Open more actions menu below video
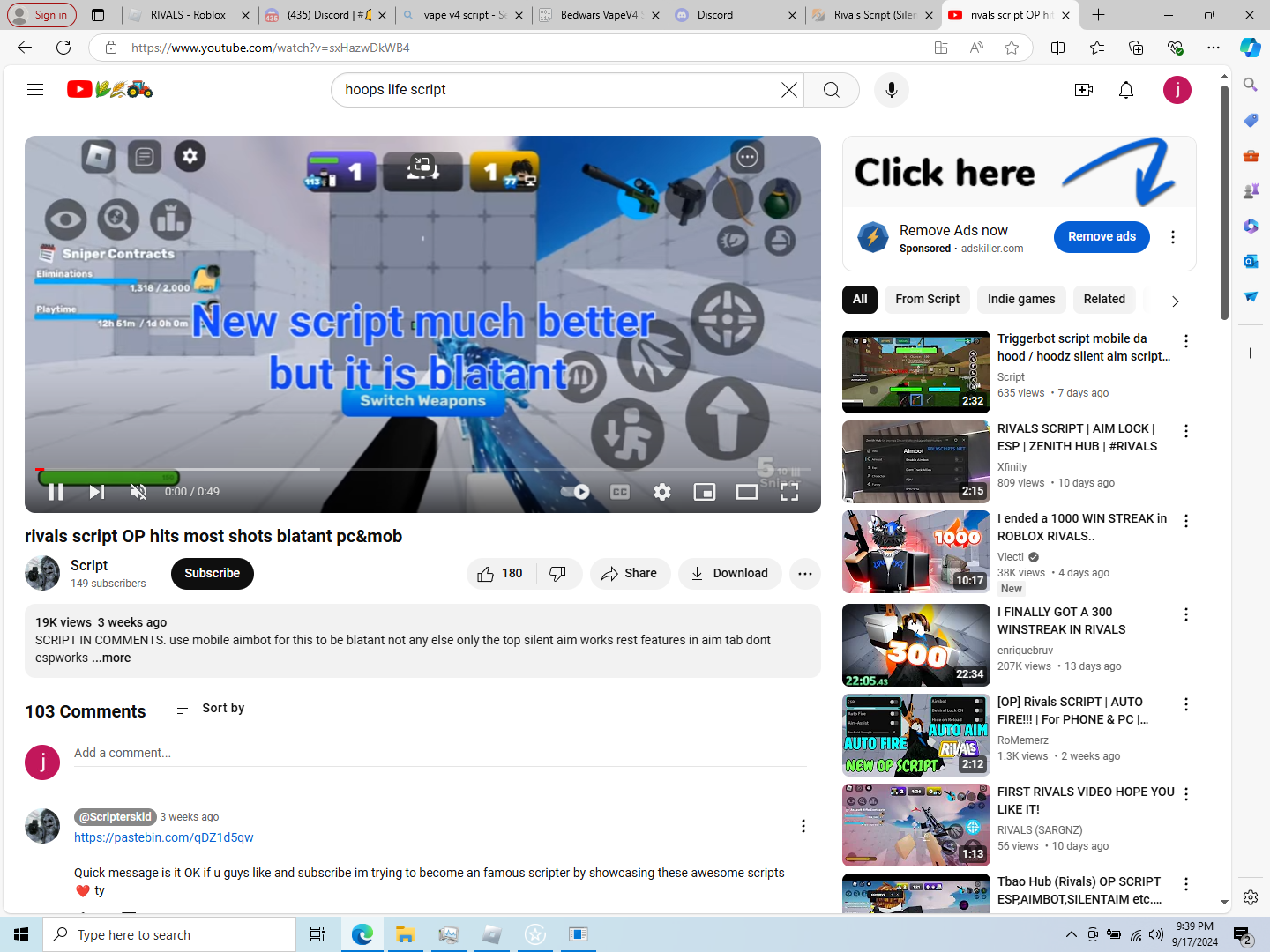1270x952 pixels. [805, 574]
